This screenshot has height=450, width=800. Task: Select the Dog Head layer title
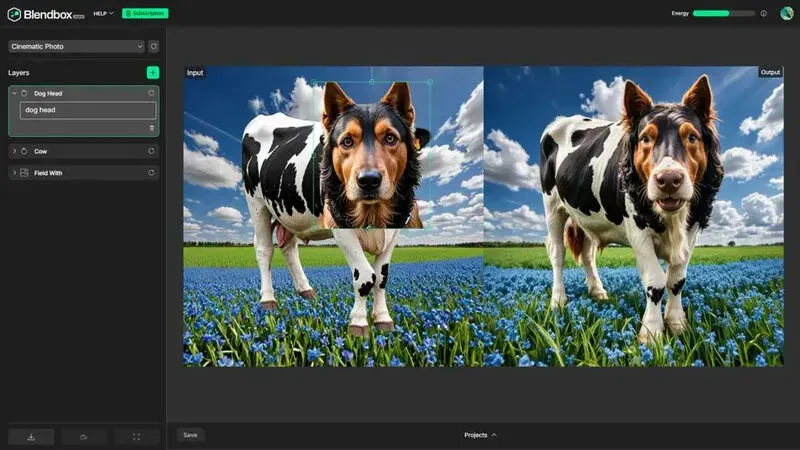[48, 94]
